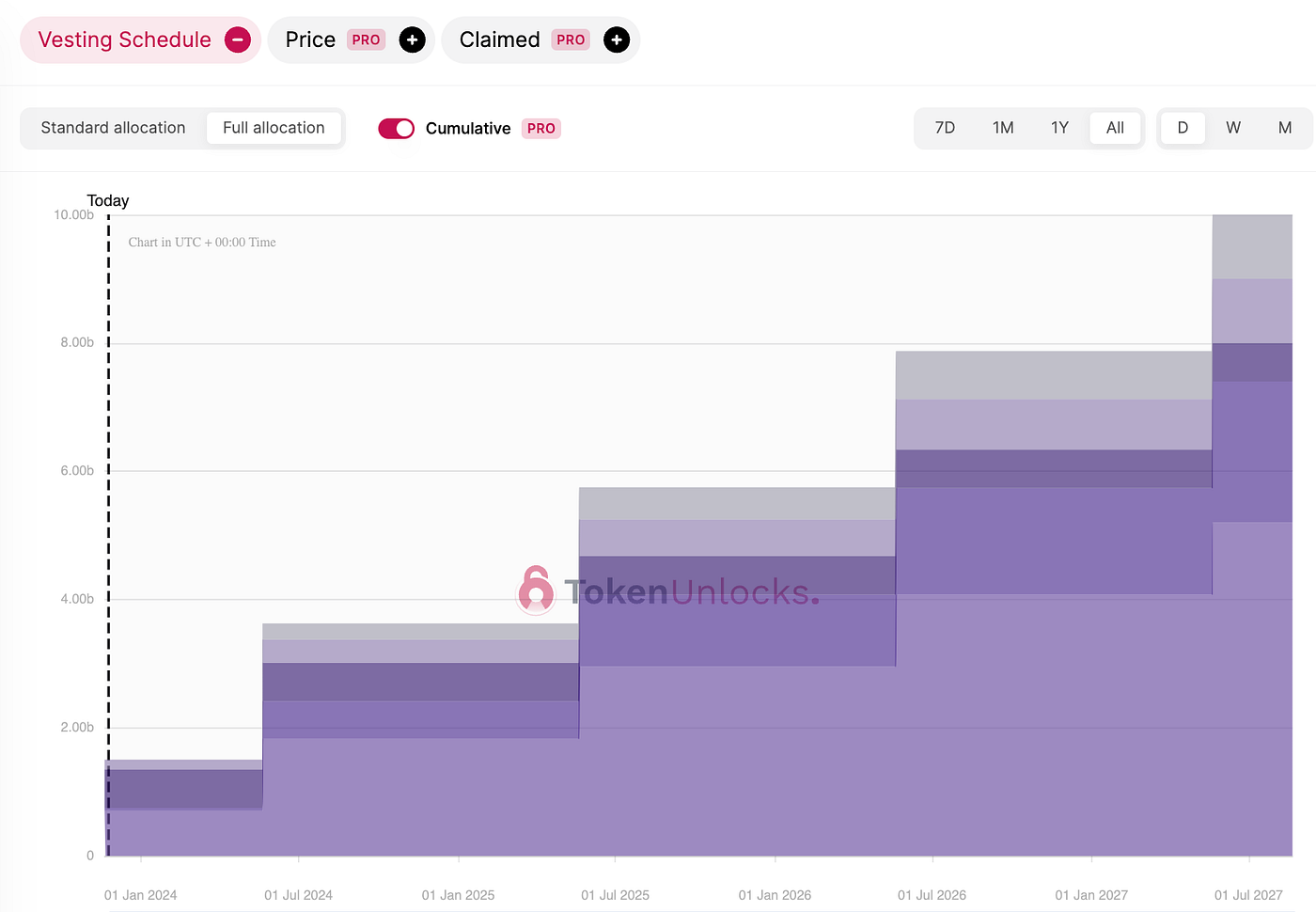
Task: Switch interval granularity to W
Action: (1233, 128)
